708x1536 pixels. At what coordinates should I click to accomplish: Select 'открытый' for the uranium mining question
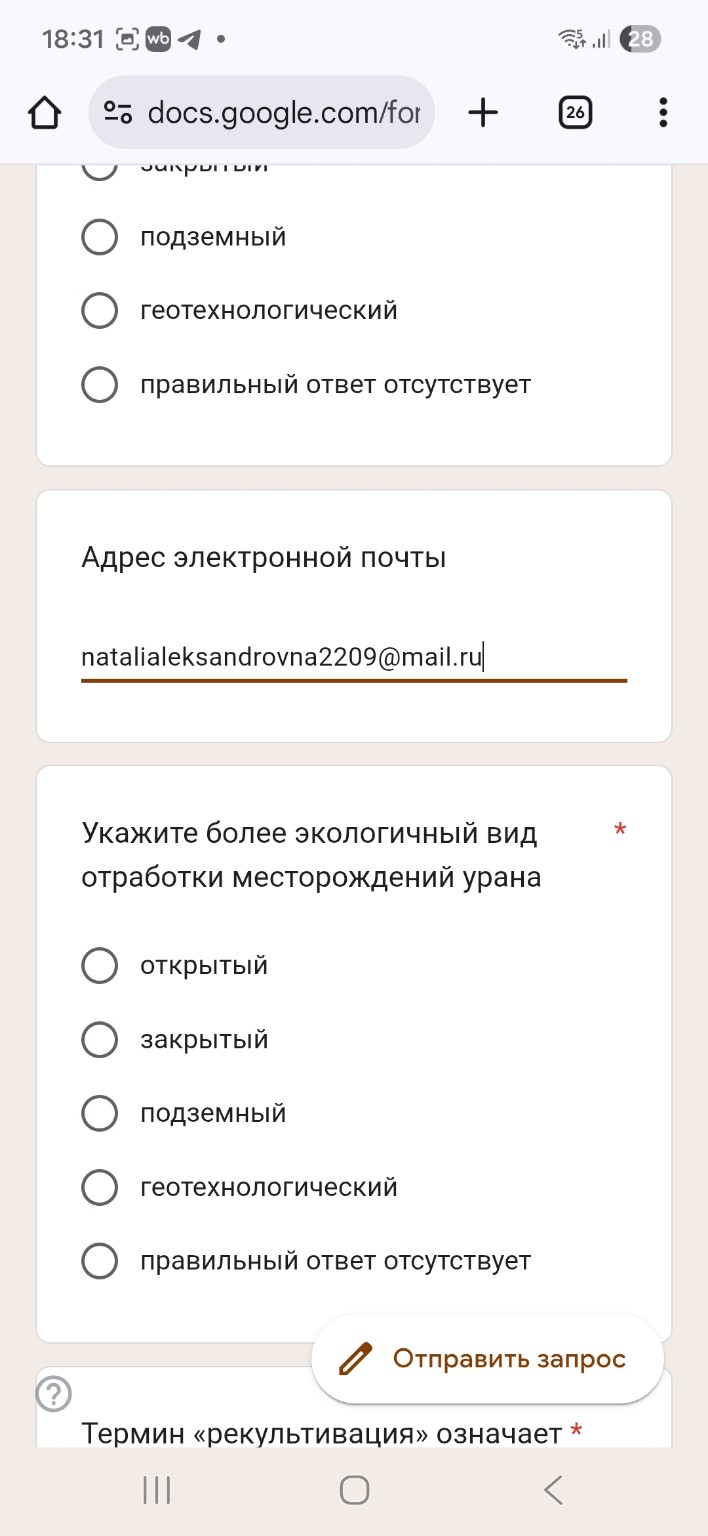99,965
